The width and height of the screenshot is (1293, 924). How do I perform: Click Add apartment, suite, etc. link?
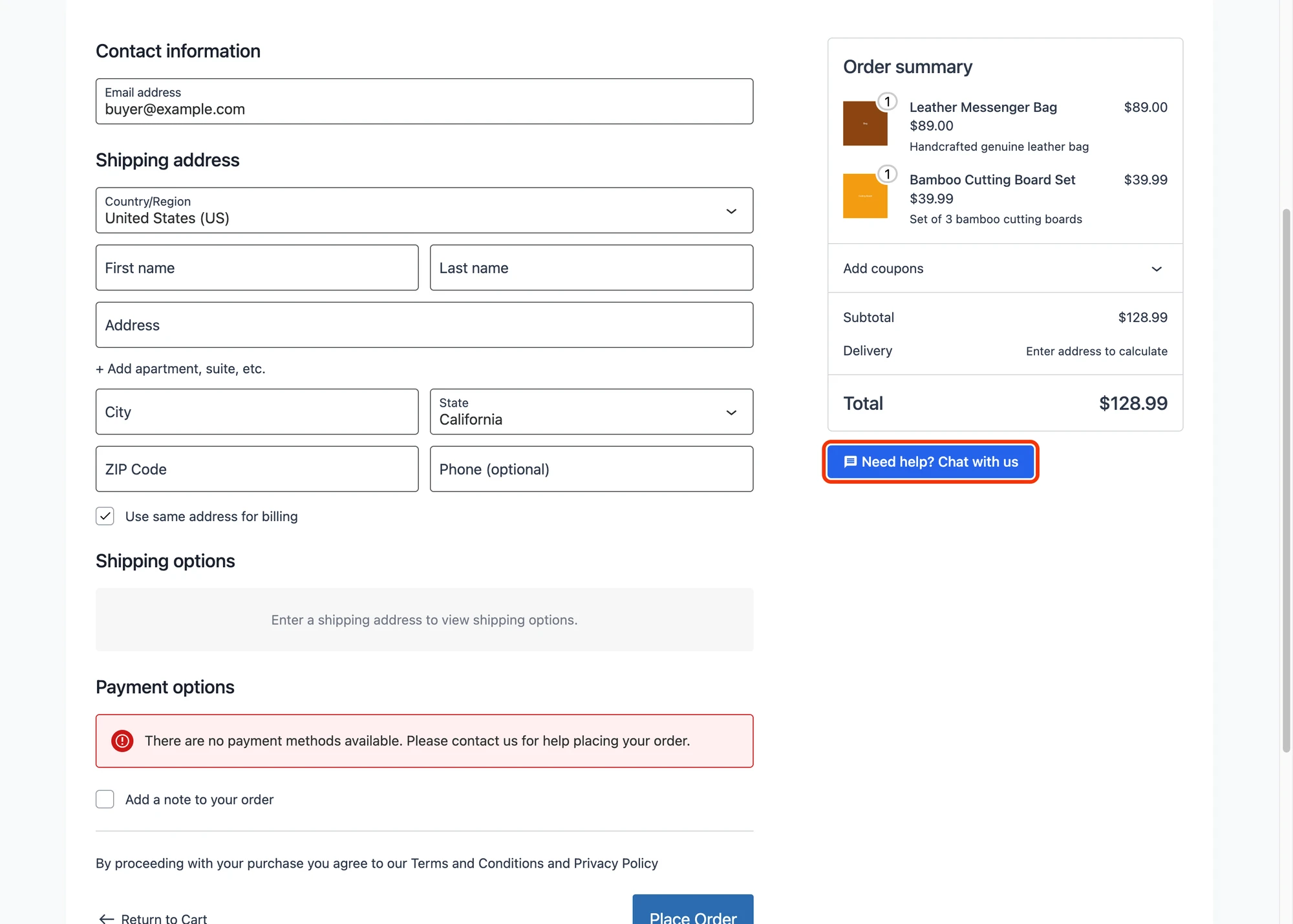pyautogui.click(x=180, y=369)
